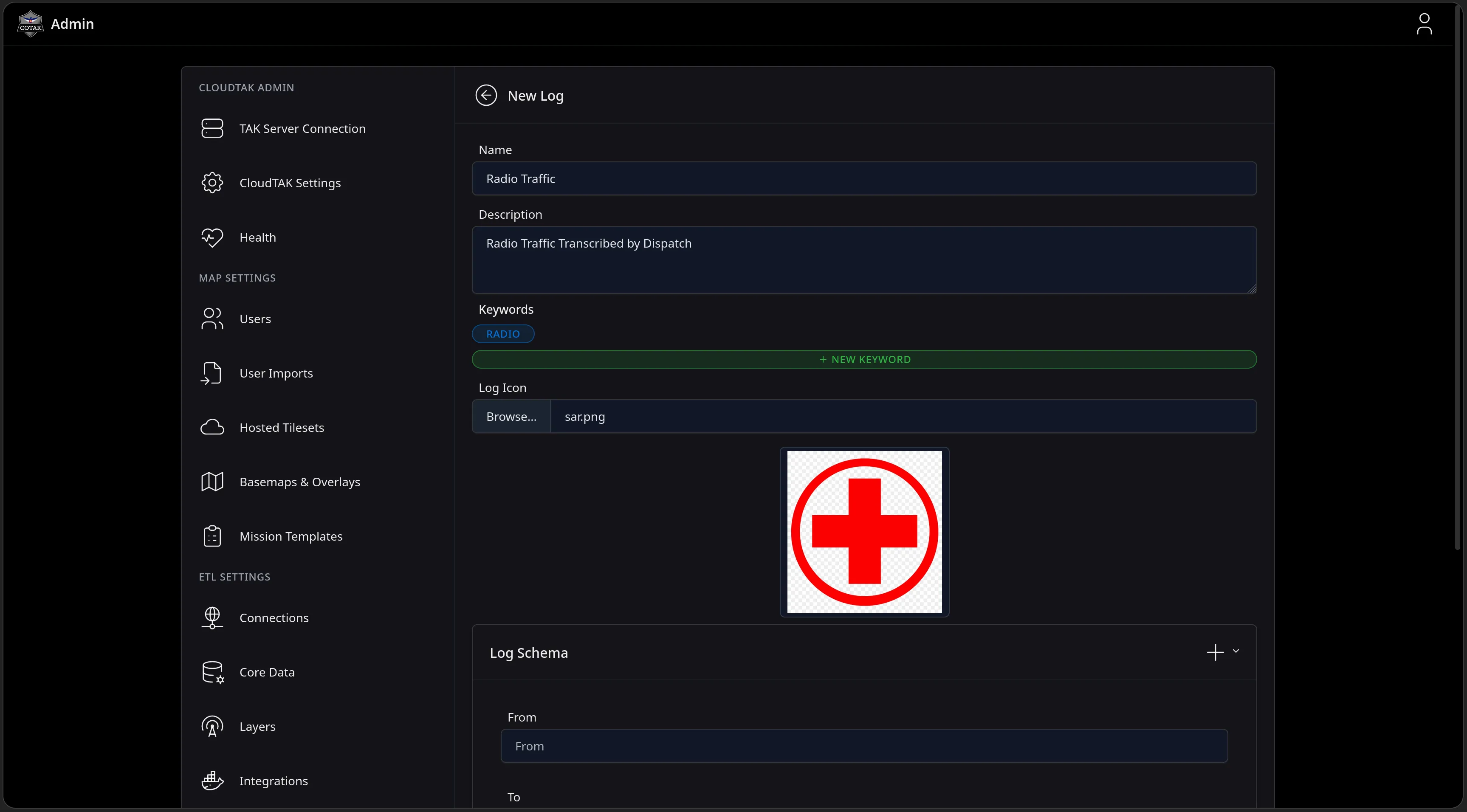Click the User Imports file icon
The width and height of the screenshot is (1467, 812).
[x=211, y=373]
